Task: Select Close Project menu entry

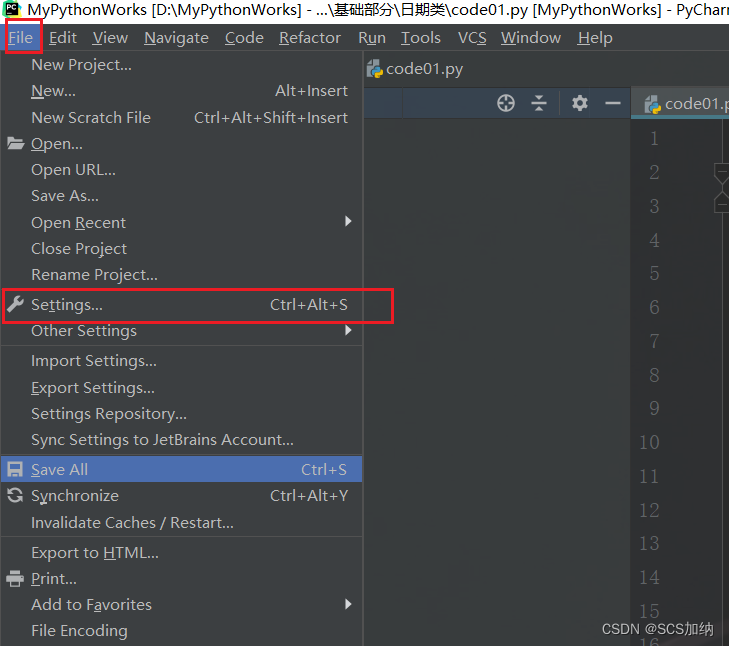Action: (182, 249)
